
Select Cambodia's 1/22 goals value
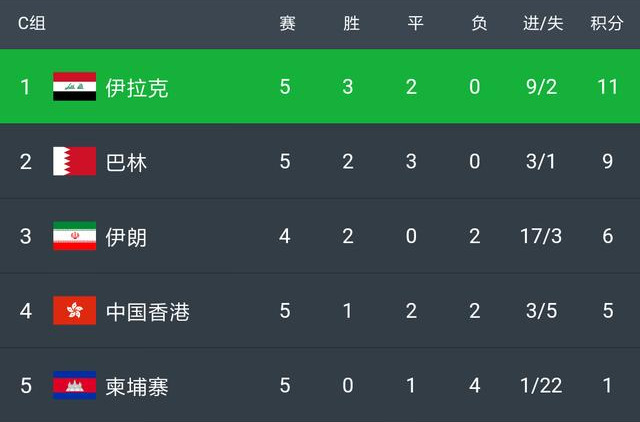pos(541,385)
